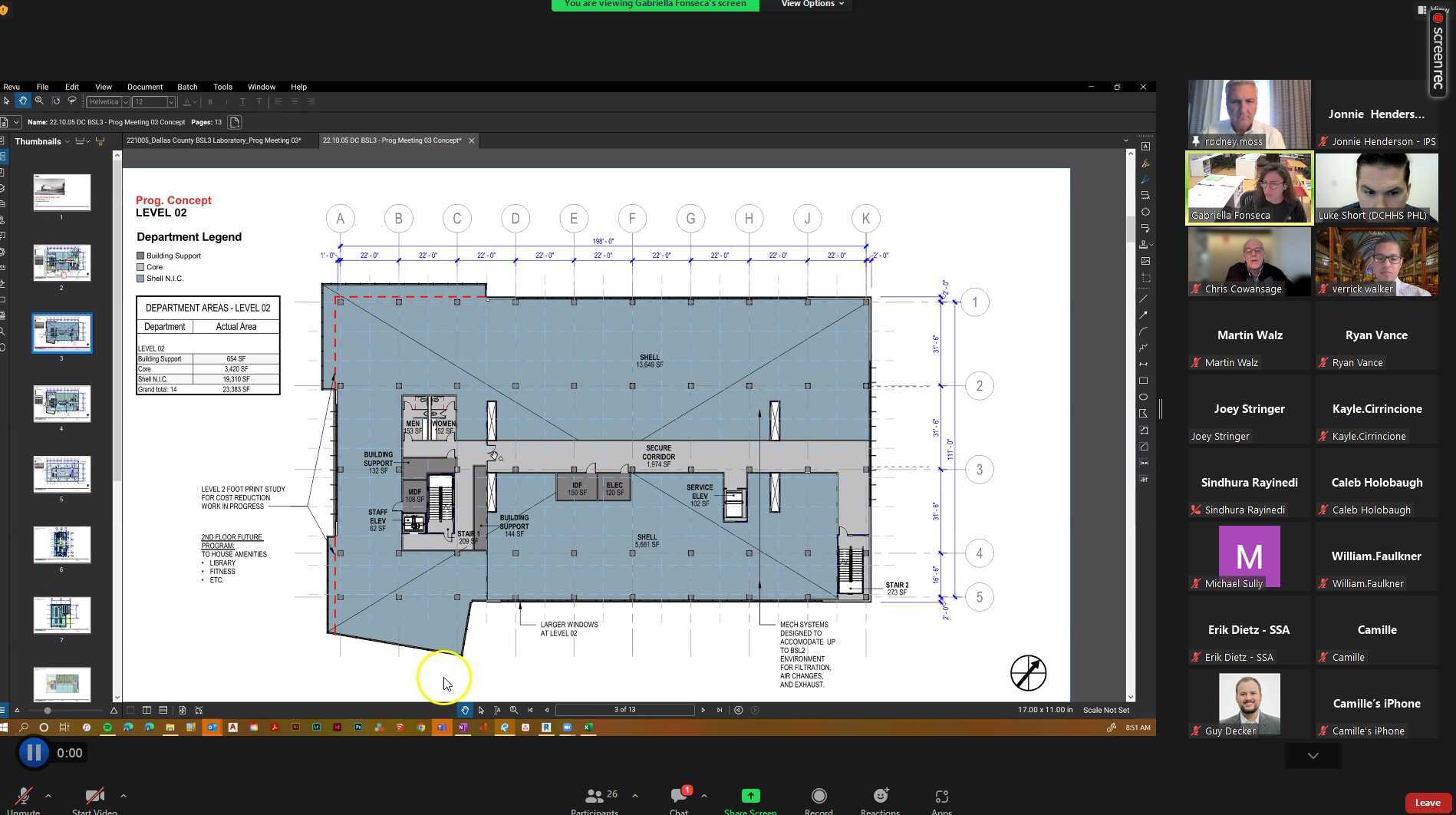
Task: Open the Thumbnails panel options chevron
Action: 68,141
